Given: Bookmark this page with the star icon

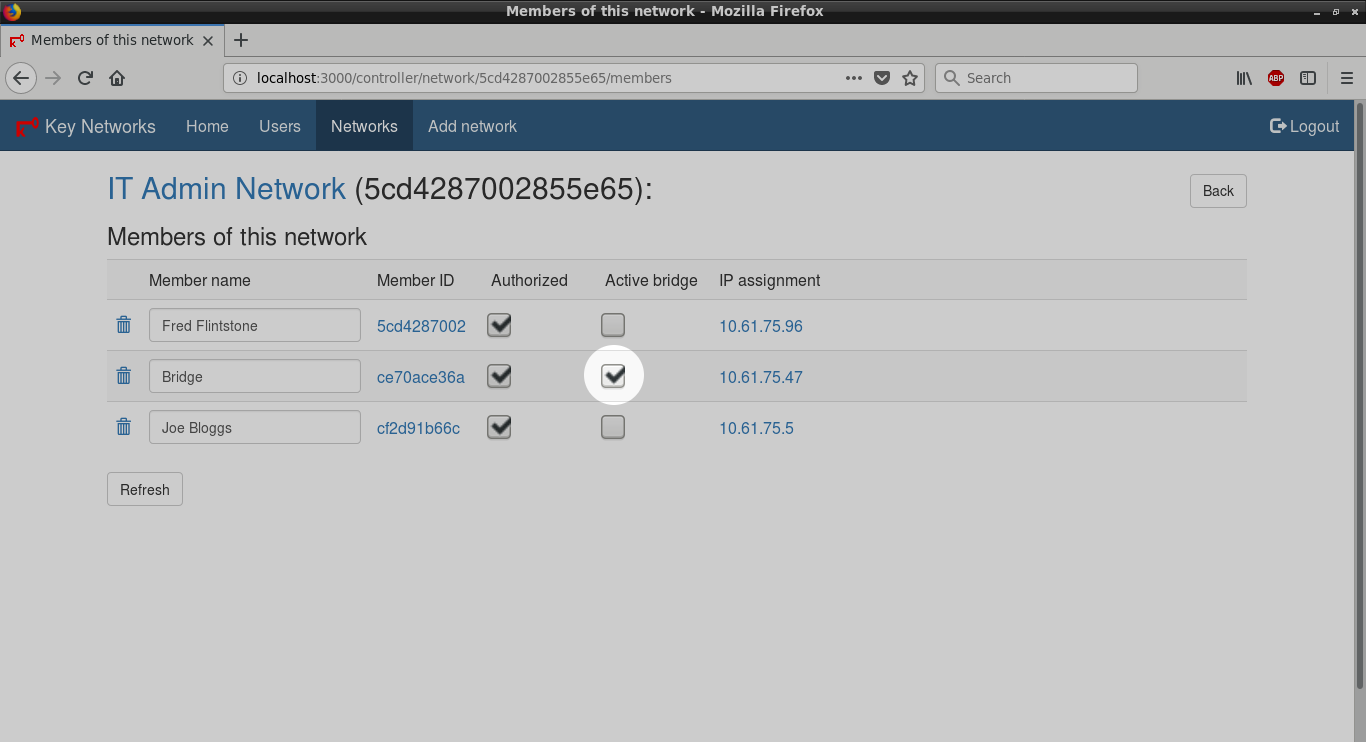Looking at the screenshot, I should click(x=910, y=78).
